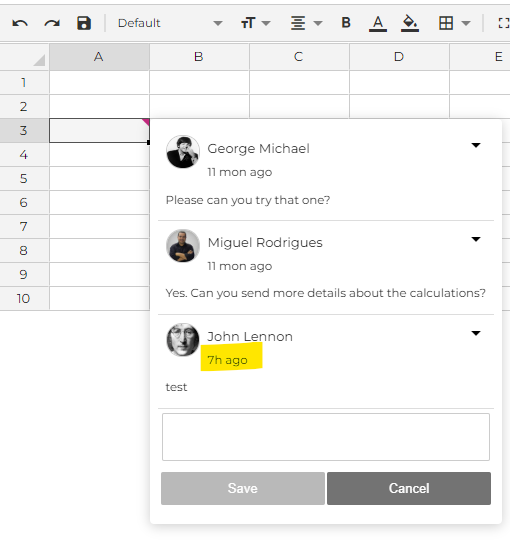
Task: Click cell A6
Action: pyautogui.click(x=99, y=203)
